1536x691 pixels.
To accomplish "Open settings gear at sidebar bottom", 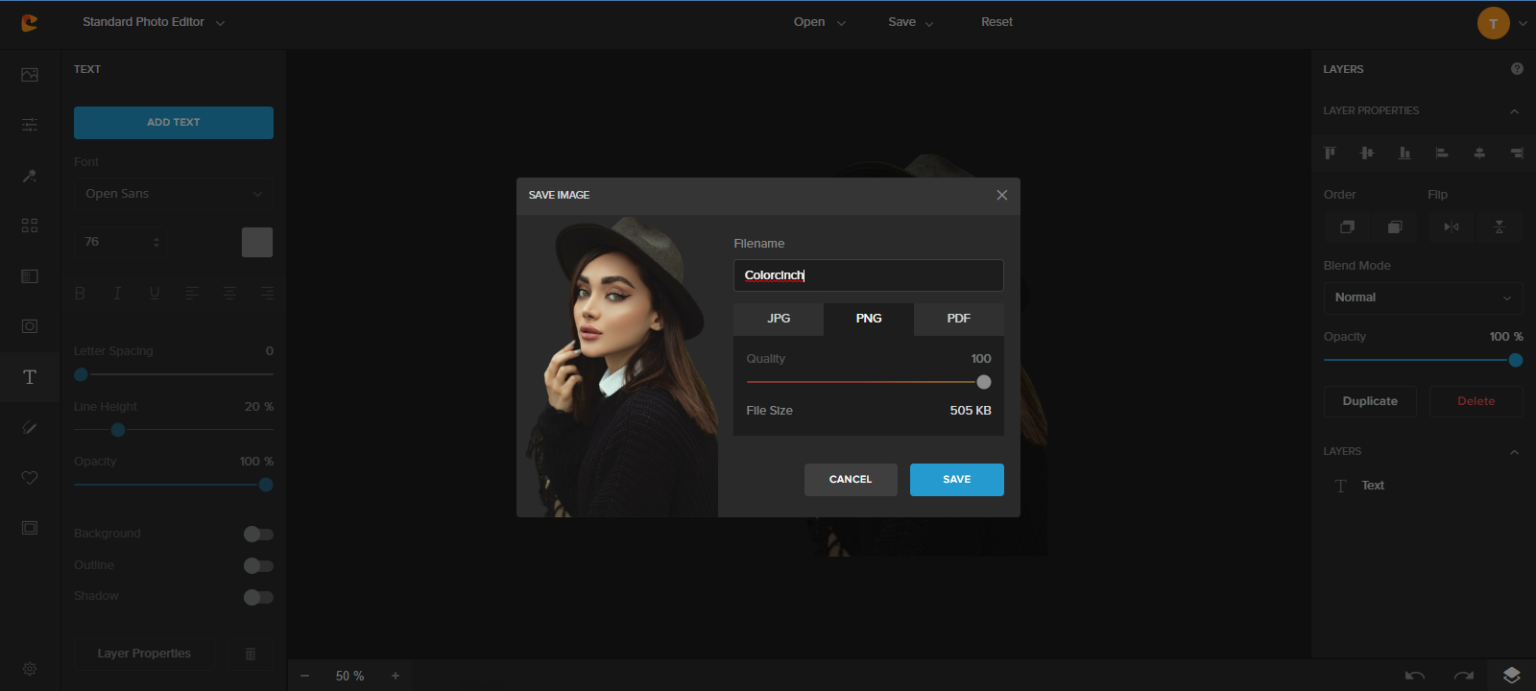I will 30,669.
